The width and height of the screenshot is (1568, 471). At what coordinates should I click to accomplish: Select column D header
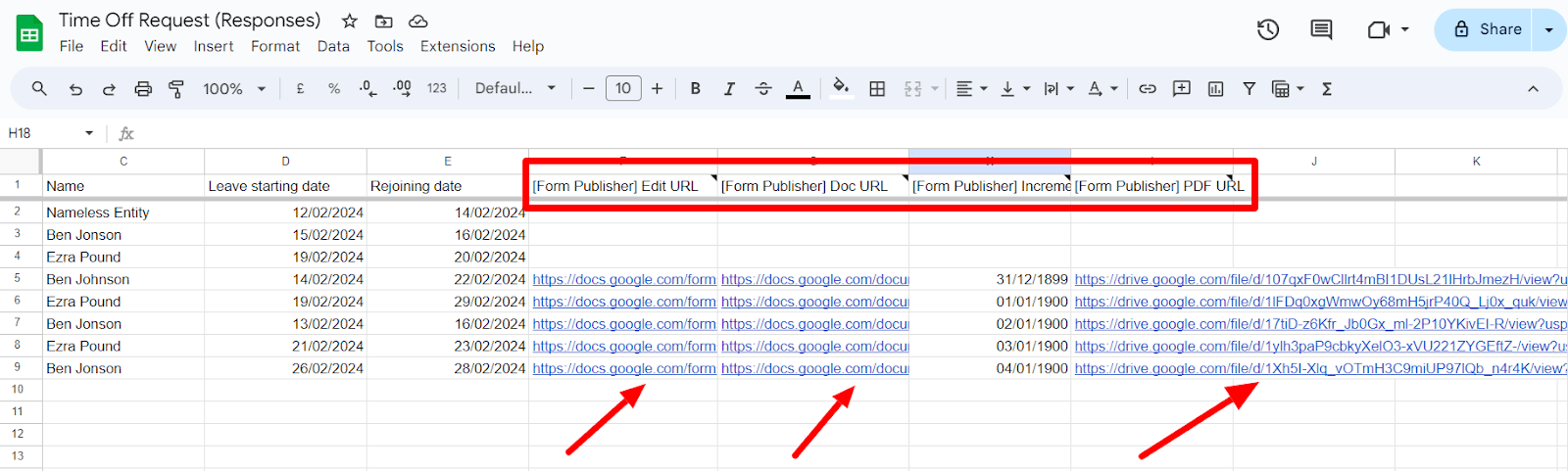tap(285, 161)
